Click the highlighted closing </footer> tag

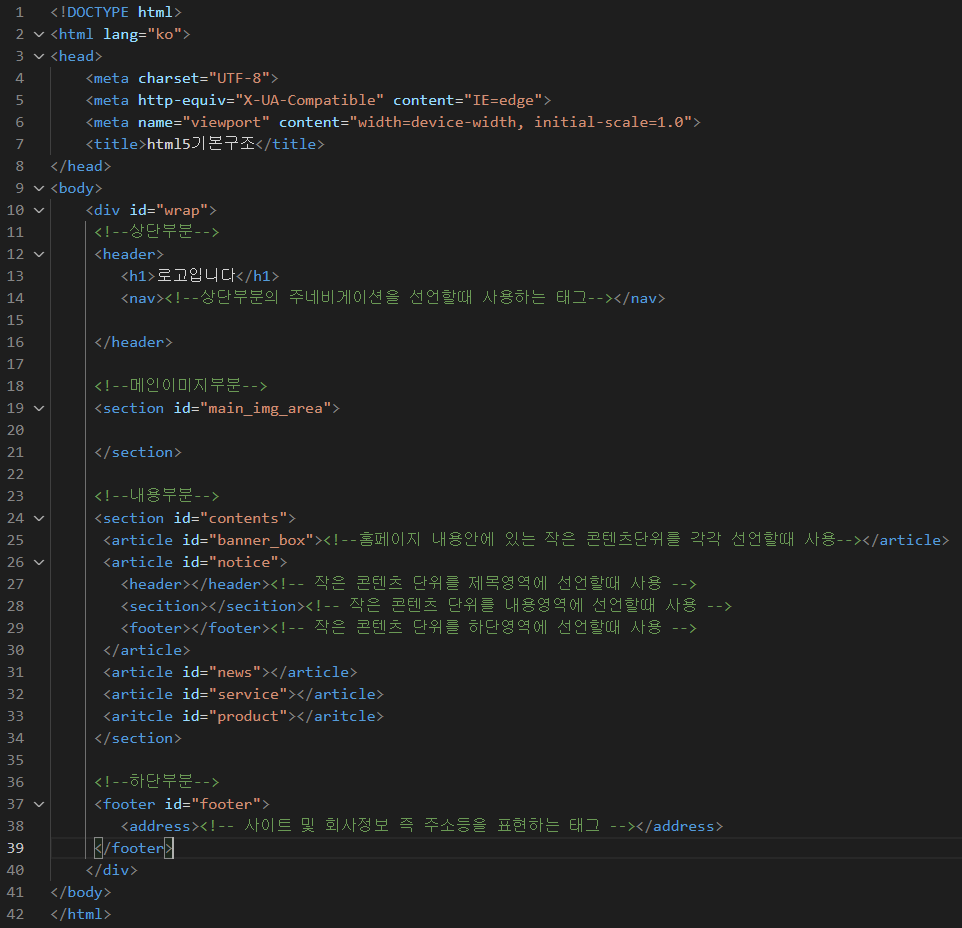134,848
